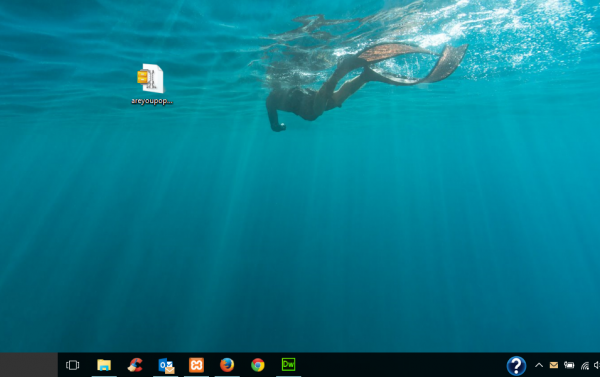This screenshot has height=377, width=600.
Task: Select the areyoupop zip archive icon
Action: pyautogui.click(x=151, y=78)
